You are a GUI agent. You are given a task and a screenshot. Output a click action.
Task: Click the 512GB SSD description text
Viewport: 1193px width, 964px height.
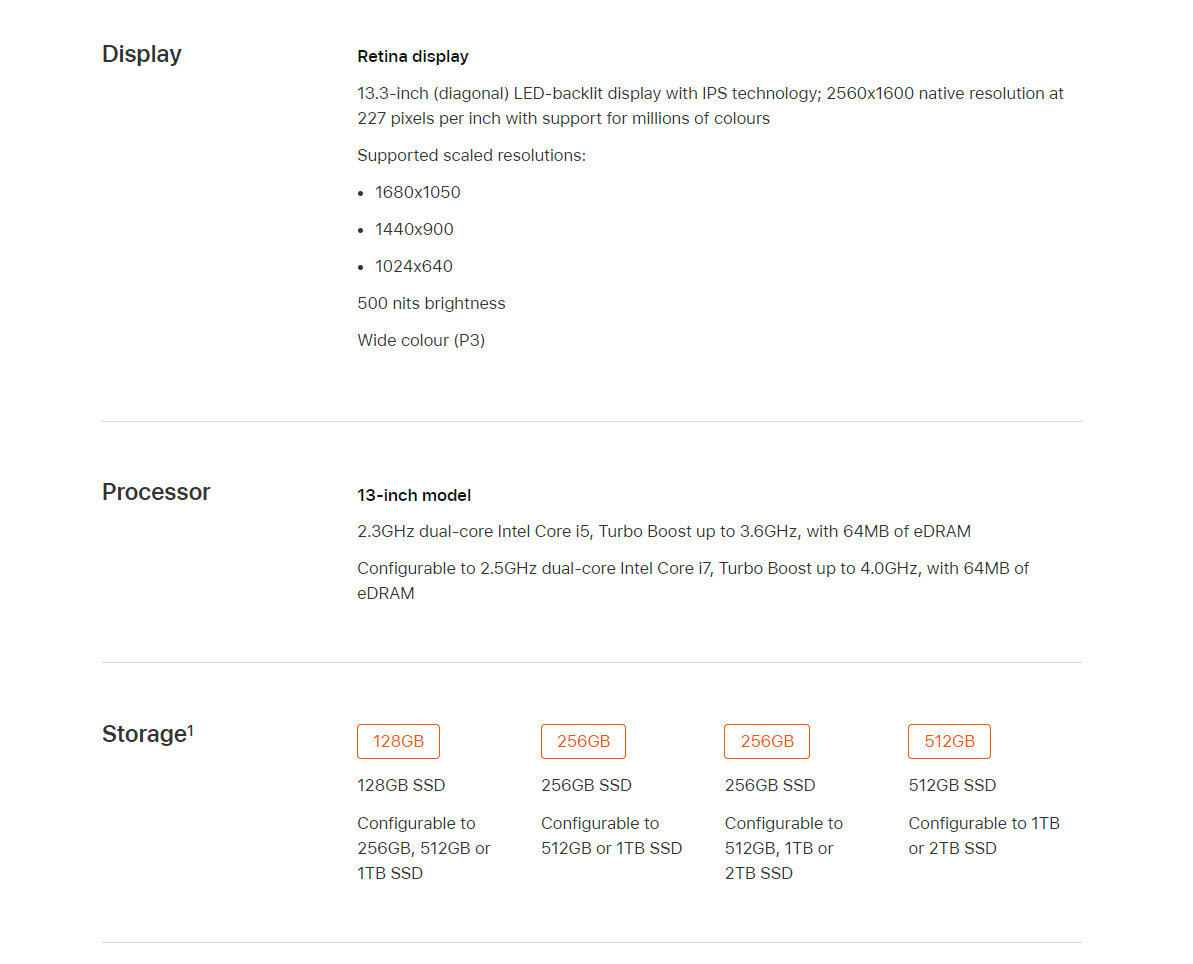click(952, 785)
